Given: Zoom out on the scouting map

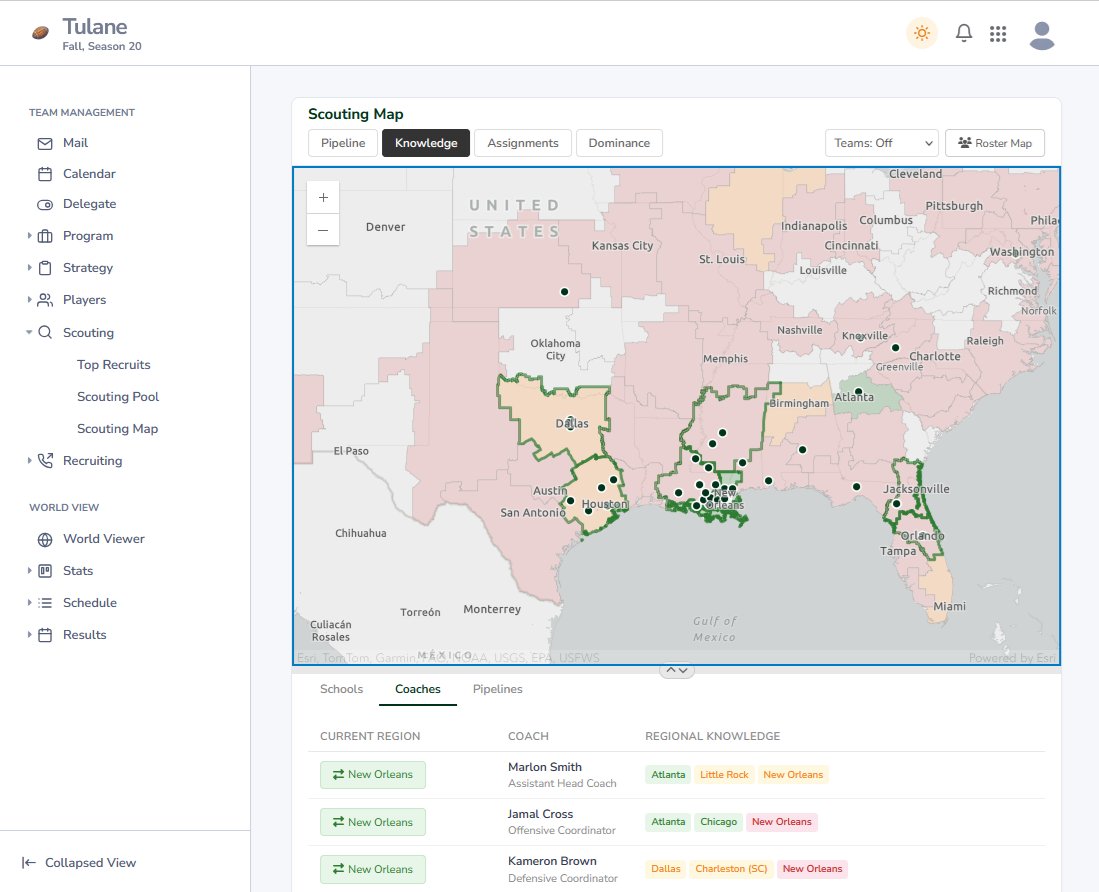Looking at the screenshot, I should pos(323,230).
